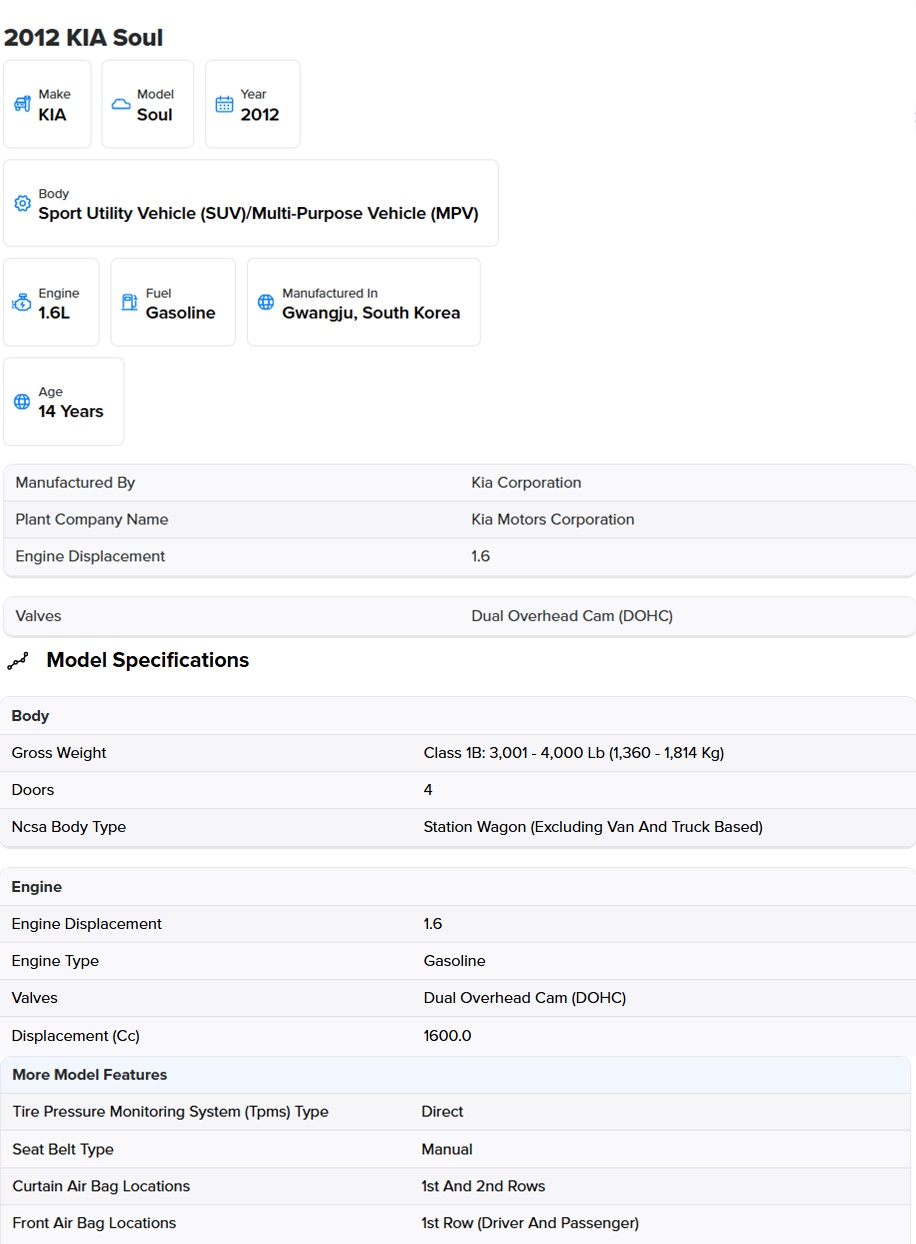Click the Body section header row
The image size is (916, 1244).
(458, 716)
